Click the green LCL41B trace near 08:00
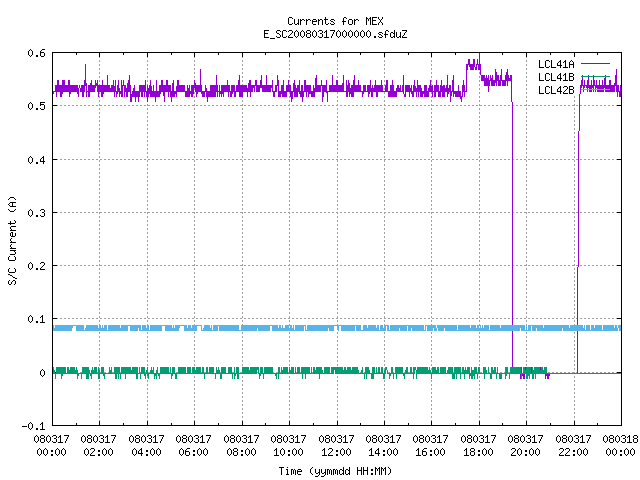The image size is (640, 480). click(242, 371)
